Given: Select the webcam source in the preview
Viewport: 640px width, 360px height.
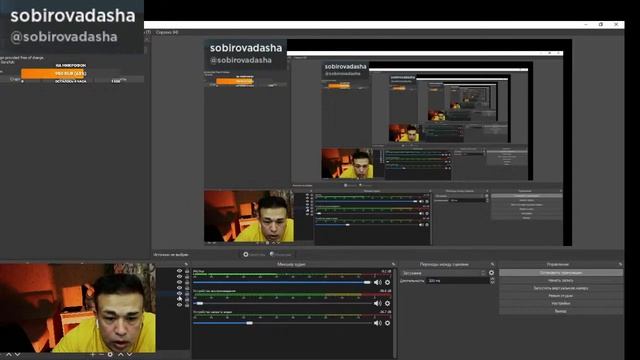Looking at the screenshot, I should pos(249,216).
